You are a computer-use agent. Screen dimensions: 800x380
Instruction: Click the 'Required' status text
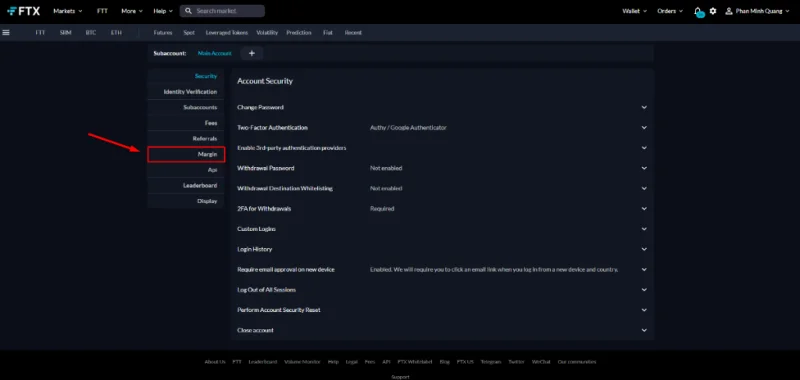click(x=382, y=209)
